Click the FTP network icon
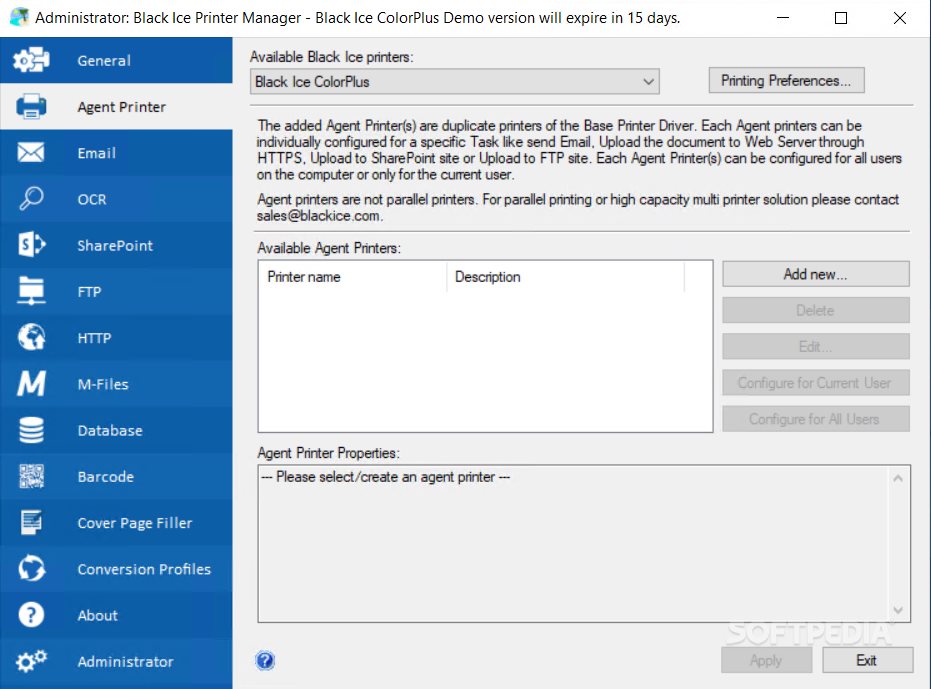 click(x=31, y=291)
